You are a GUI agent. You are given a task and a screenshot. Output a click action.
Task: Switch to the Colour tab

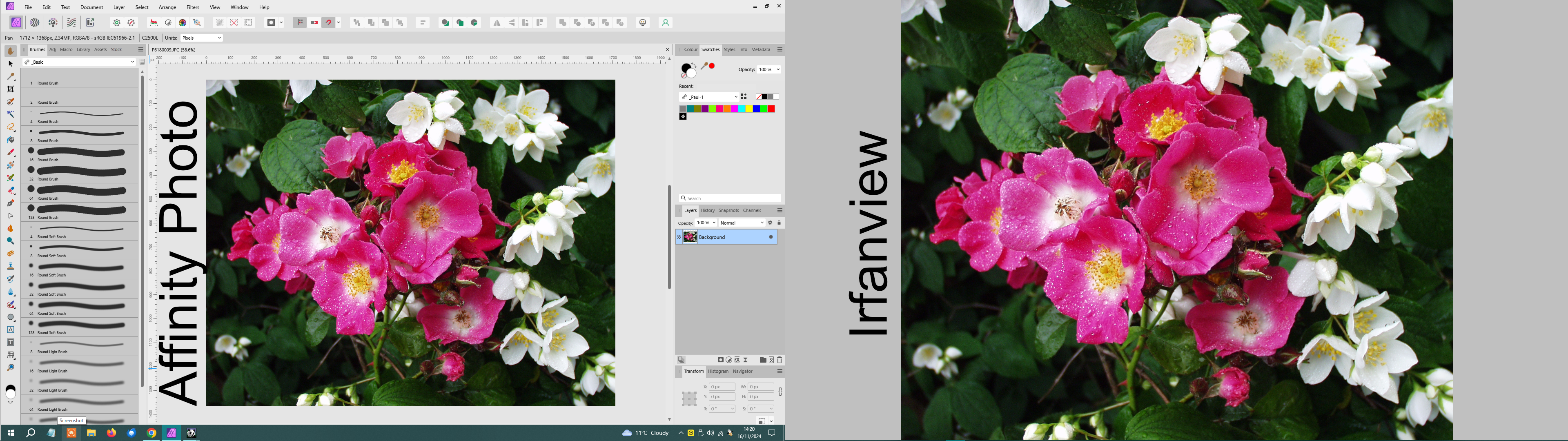(691, 49)
